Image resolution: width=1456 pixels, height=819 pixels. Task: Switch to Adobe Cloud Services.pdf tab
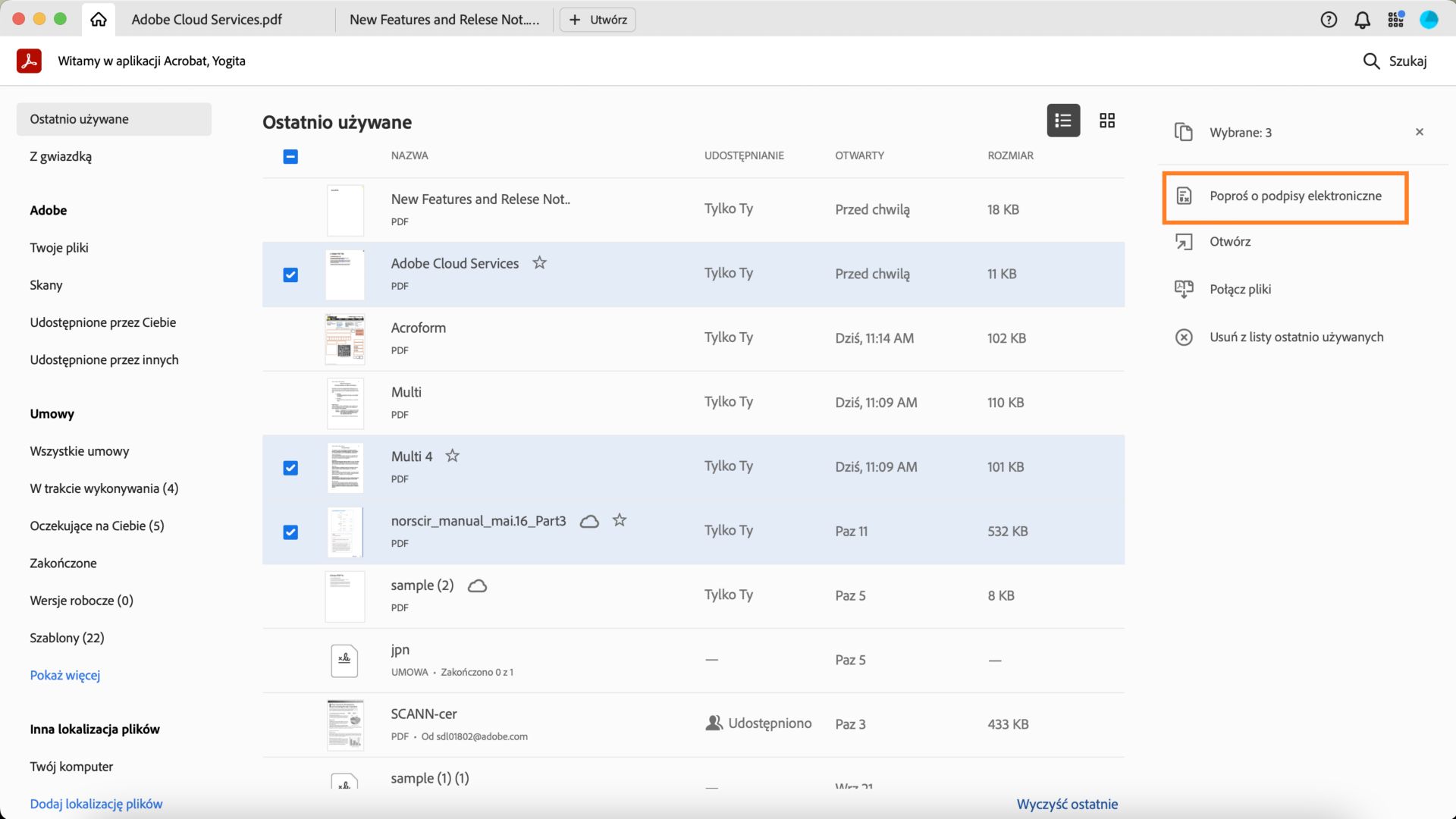[x=206, y=20]
